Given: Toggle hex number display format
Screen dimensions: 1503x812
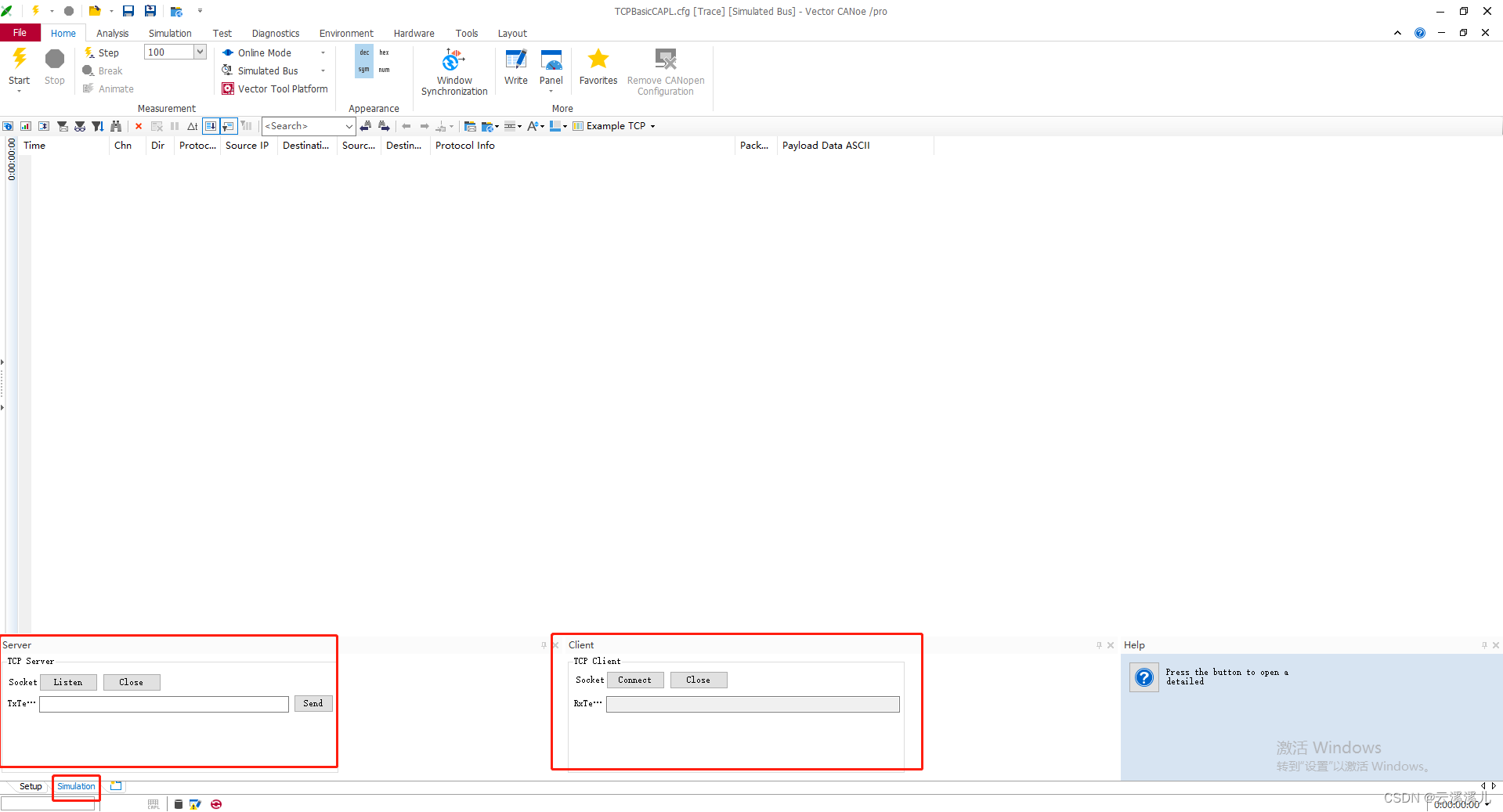Looking at the screenshot, I should click(x=384, y=52).
